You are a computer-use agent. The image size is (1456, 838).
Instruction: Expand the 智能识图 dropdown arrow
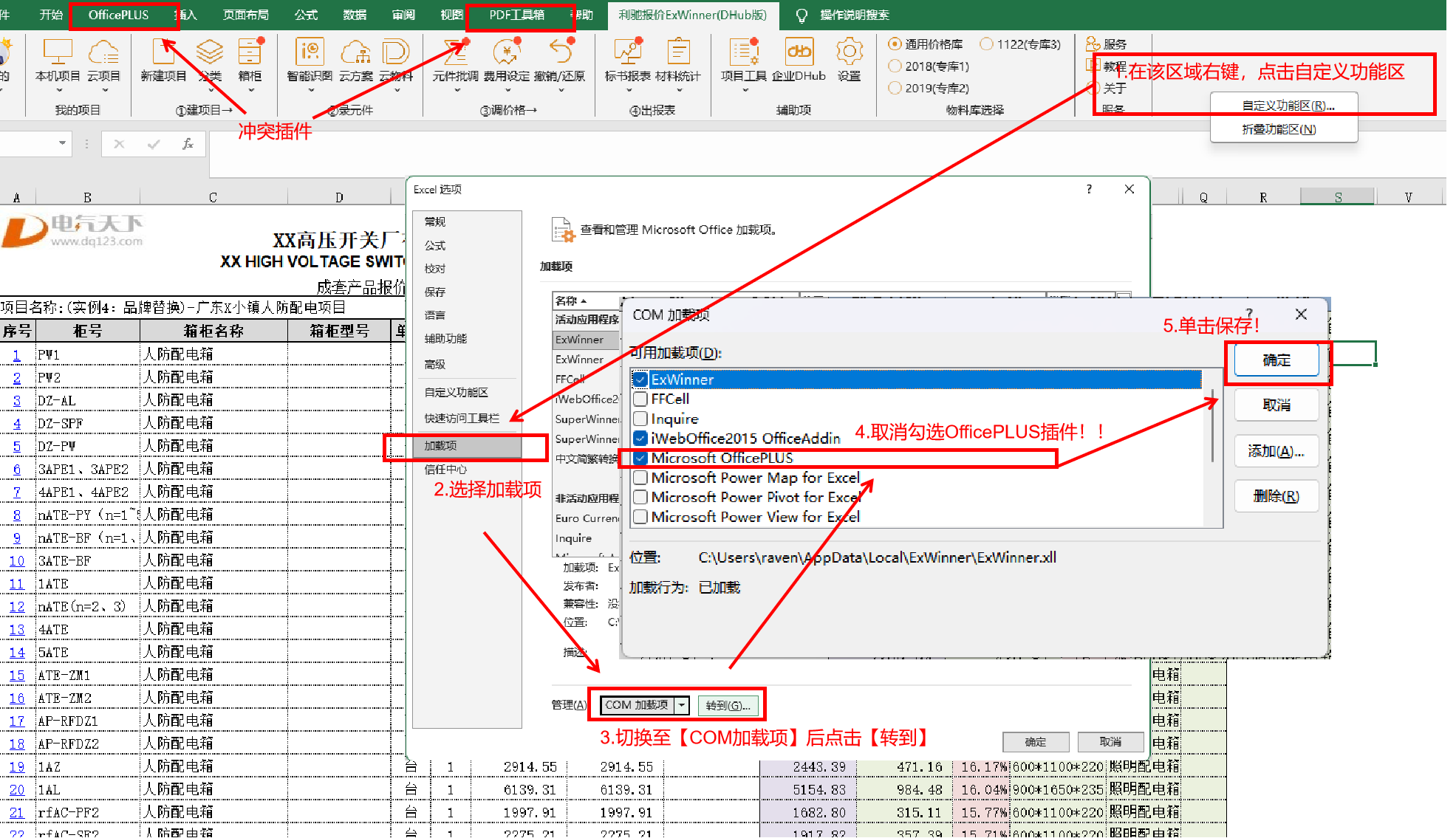coord(311,91)
